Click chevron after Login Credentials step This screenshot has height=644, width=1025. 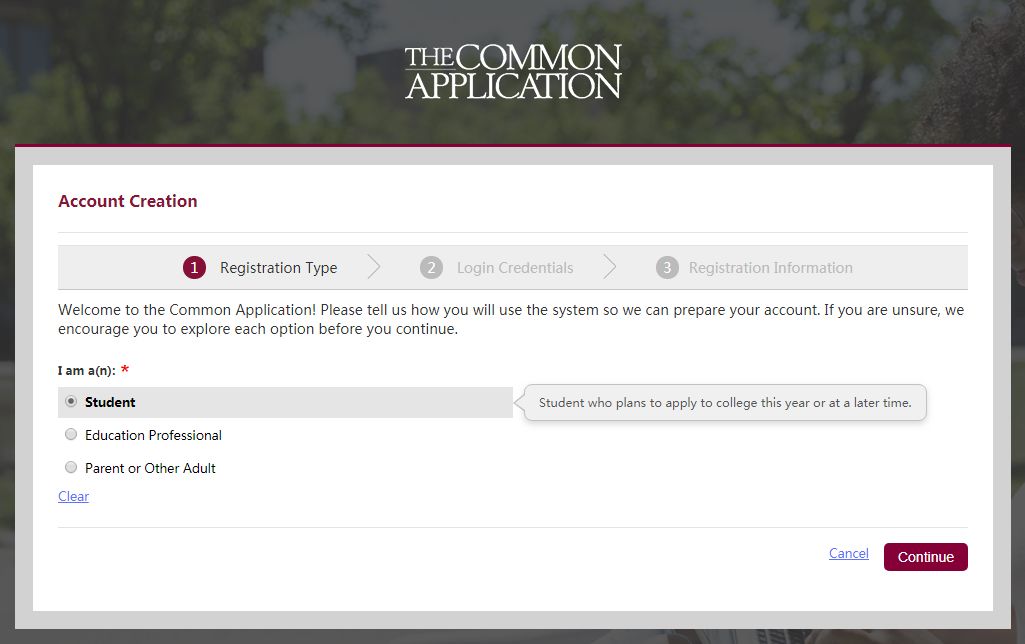pyautogui.click(x=609, y=267)
